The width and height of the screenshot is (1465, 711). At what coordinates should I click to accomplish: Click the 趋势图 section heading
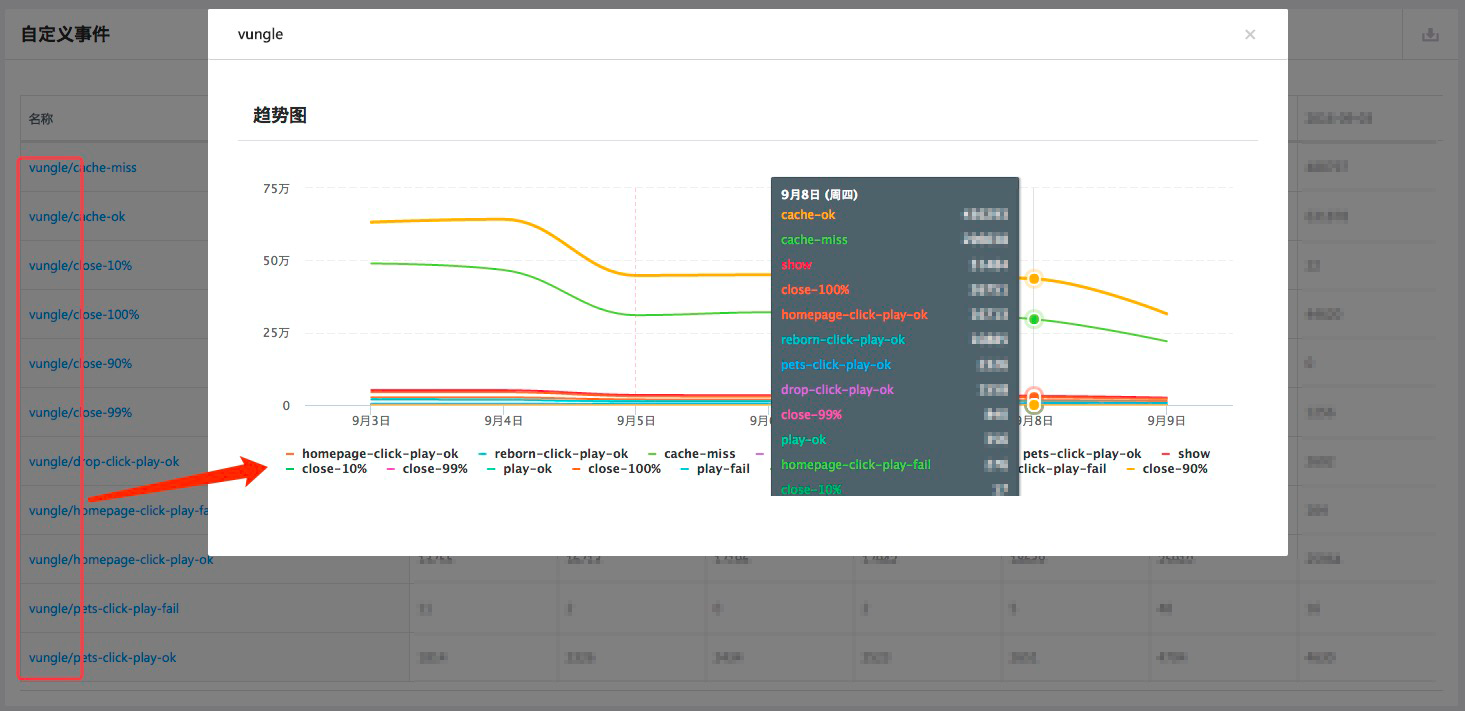coord(280,116)
